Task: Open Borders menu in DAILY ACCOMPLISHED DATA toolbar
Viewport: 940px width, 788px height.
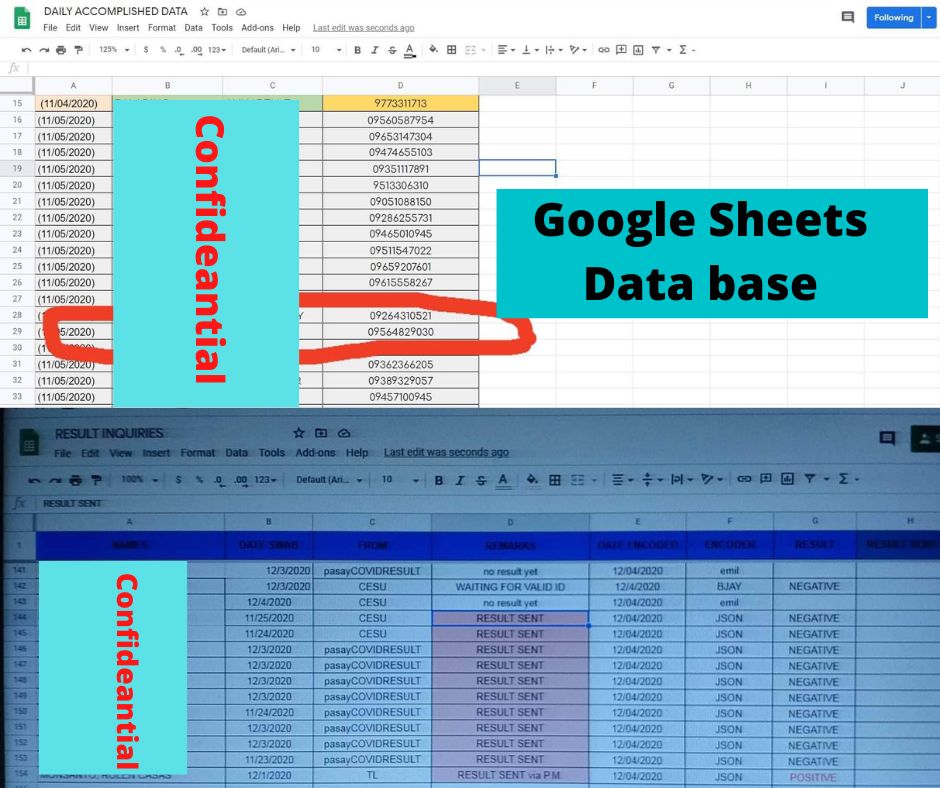Action: point(451,50)
